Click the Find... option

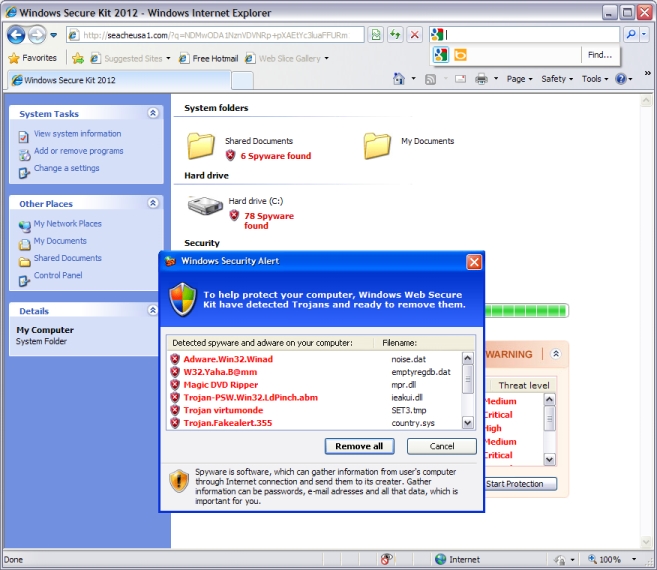coord(600,55)
